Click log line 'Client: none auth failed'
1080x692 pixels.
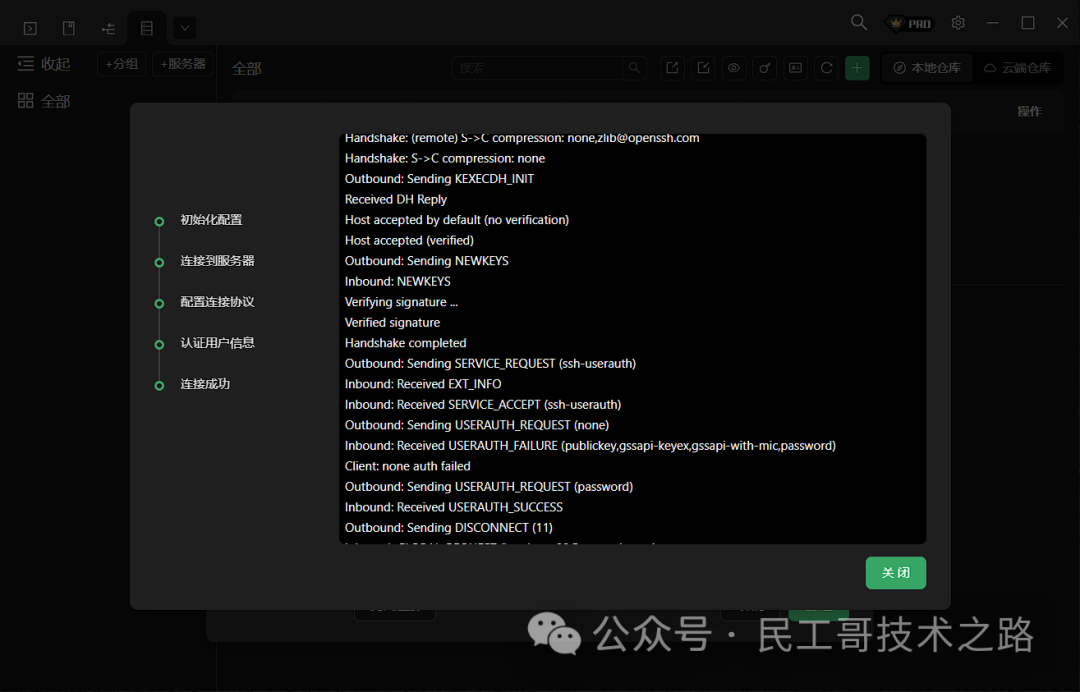coord(408,466)
